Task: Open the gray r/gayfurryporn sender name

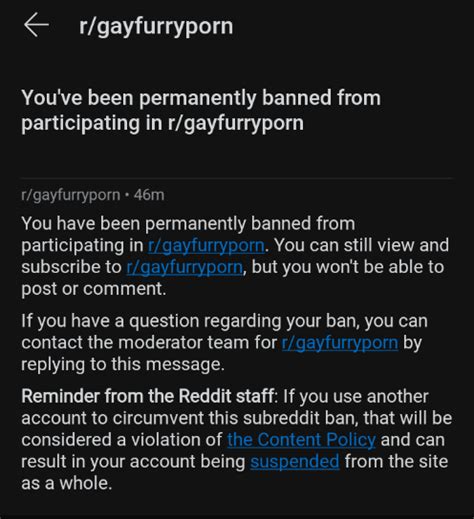Action: [71, 195]
